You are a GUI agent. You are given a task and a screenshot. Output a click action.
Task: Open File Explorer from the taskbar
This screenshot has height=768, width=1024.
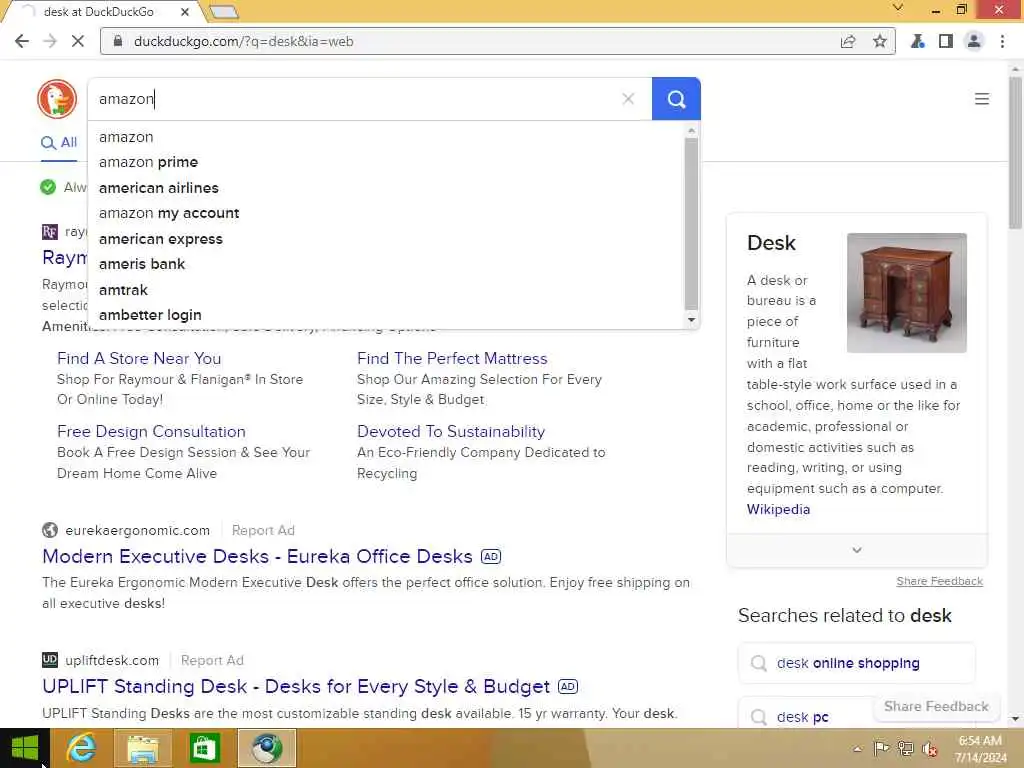click(143, 748)
